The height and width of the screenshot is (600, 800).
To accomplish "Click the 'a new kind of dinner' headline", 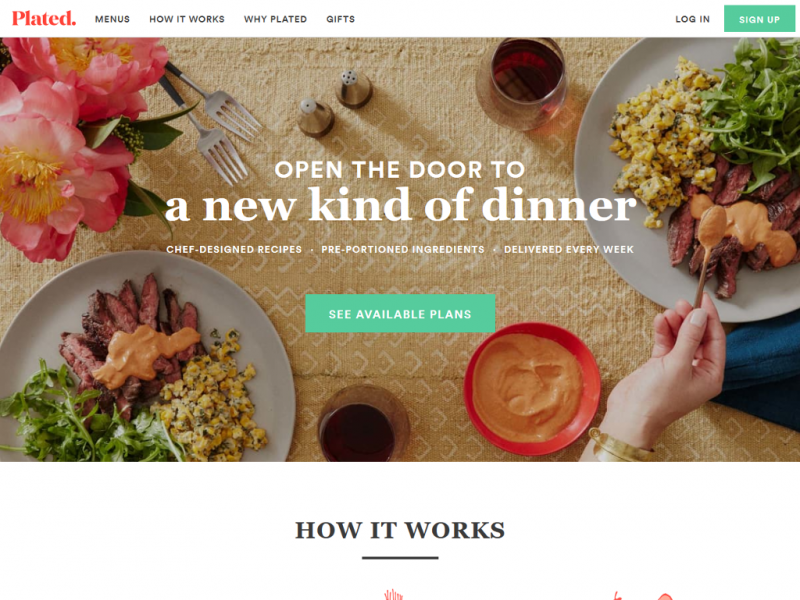I will click(401, 205).
